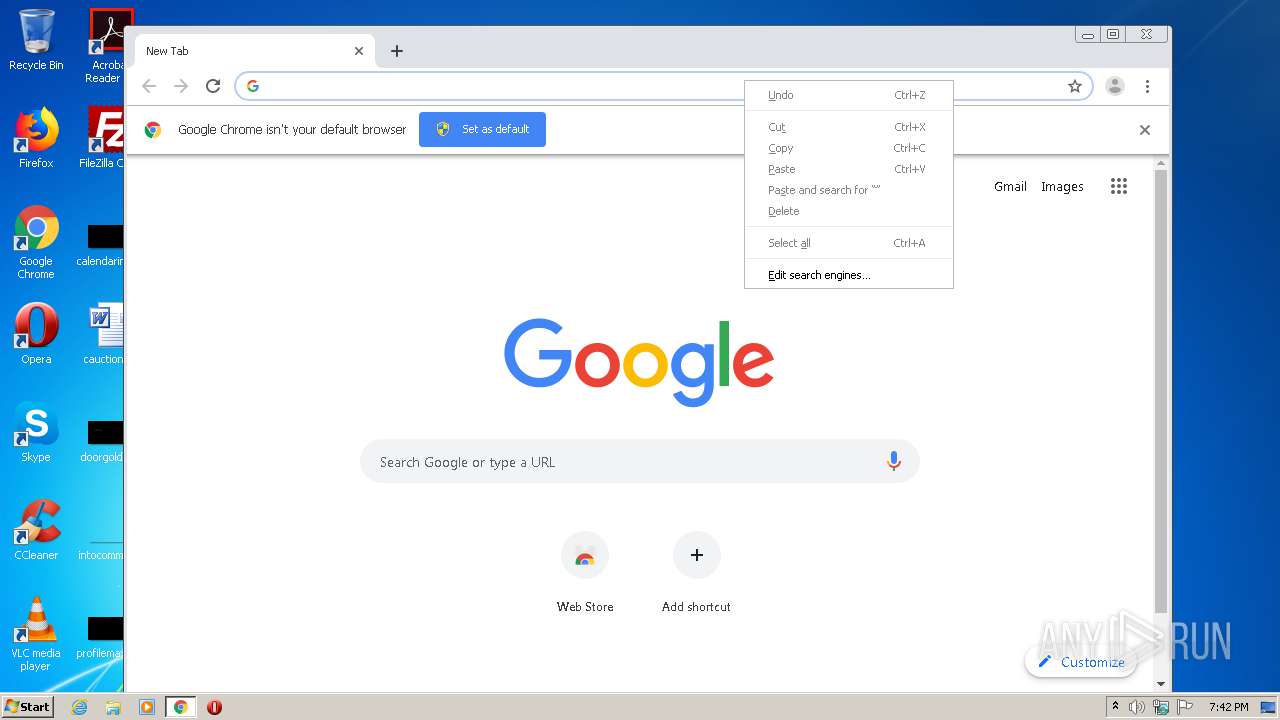
Task: Select the Firefox desktop icon
Action: [36, 138]
